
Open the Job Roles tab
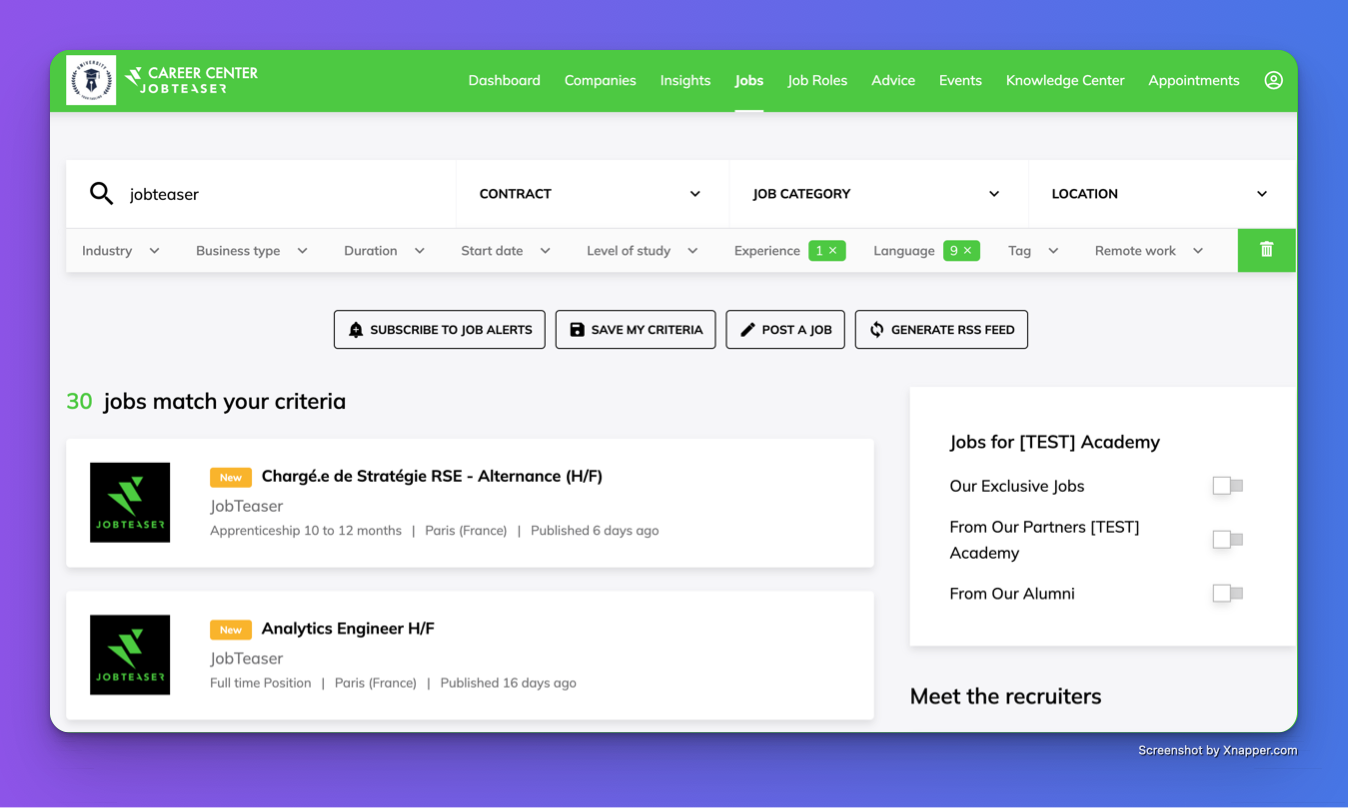(817, 80)
